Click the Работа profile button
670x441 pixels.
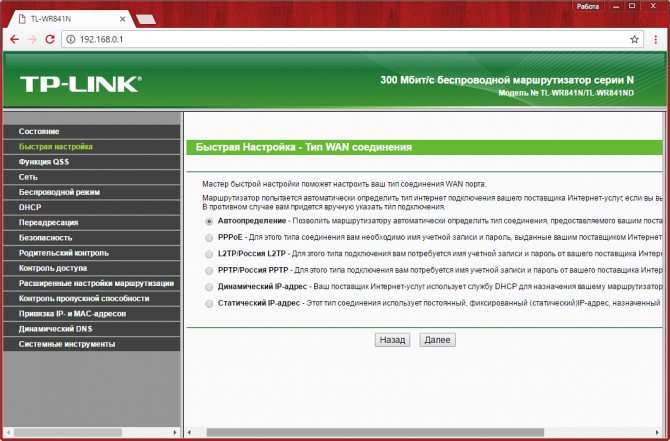588,6
